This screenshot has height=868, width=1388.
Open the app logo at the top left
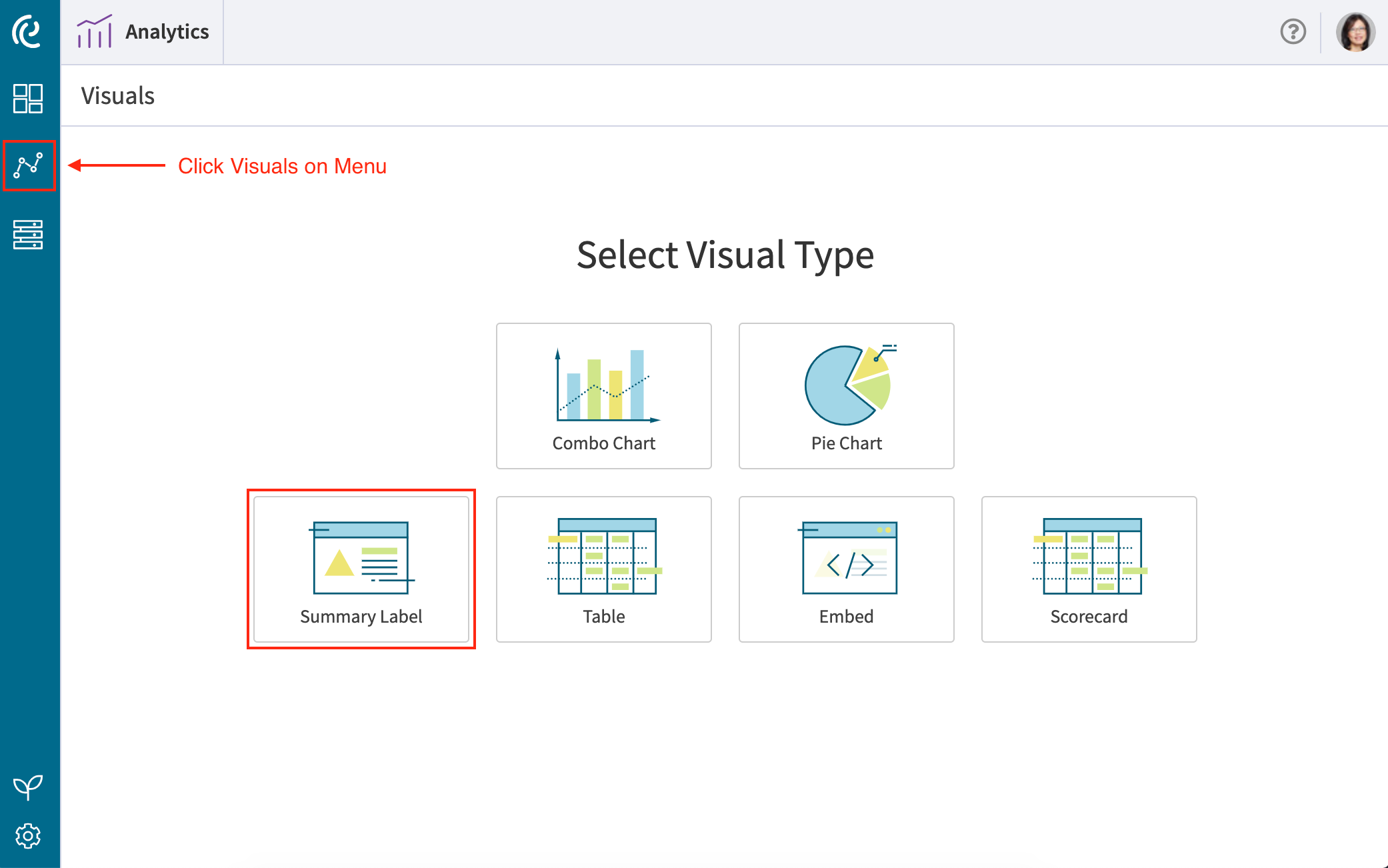[27, 31]
